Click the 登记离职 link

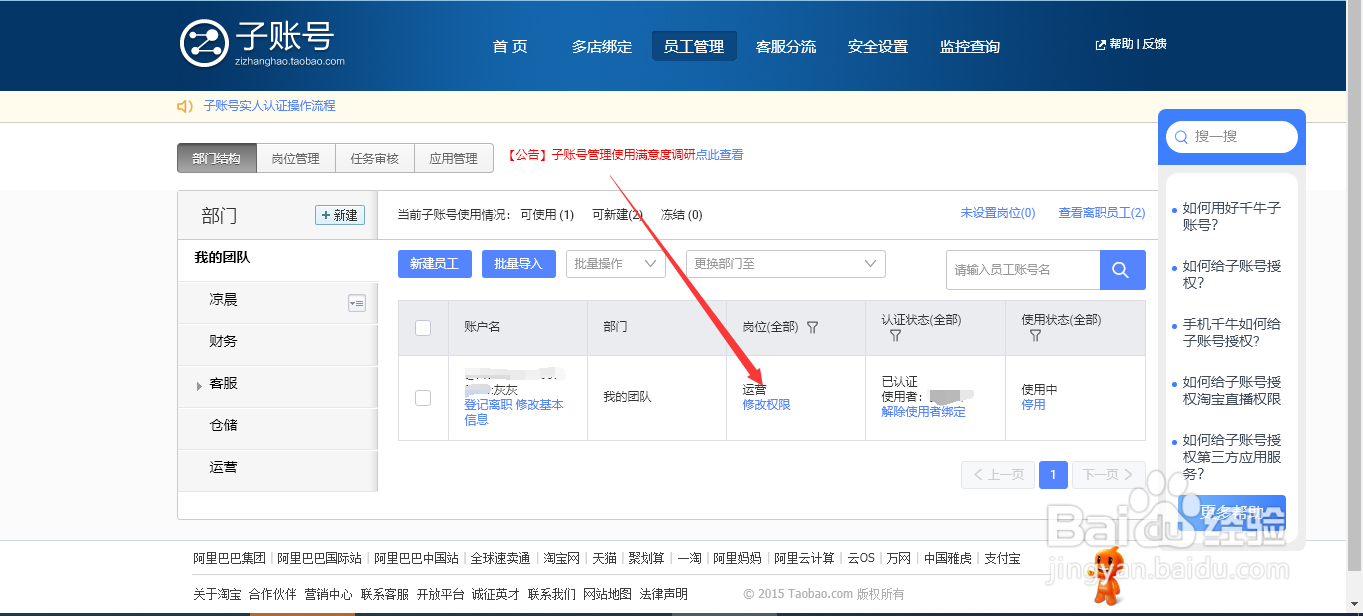click(x=488, y=405)
